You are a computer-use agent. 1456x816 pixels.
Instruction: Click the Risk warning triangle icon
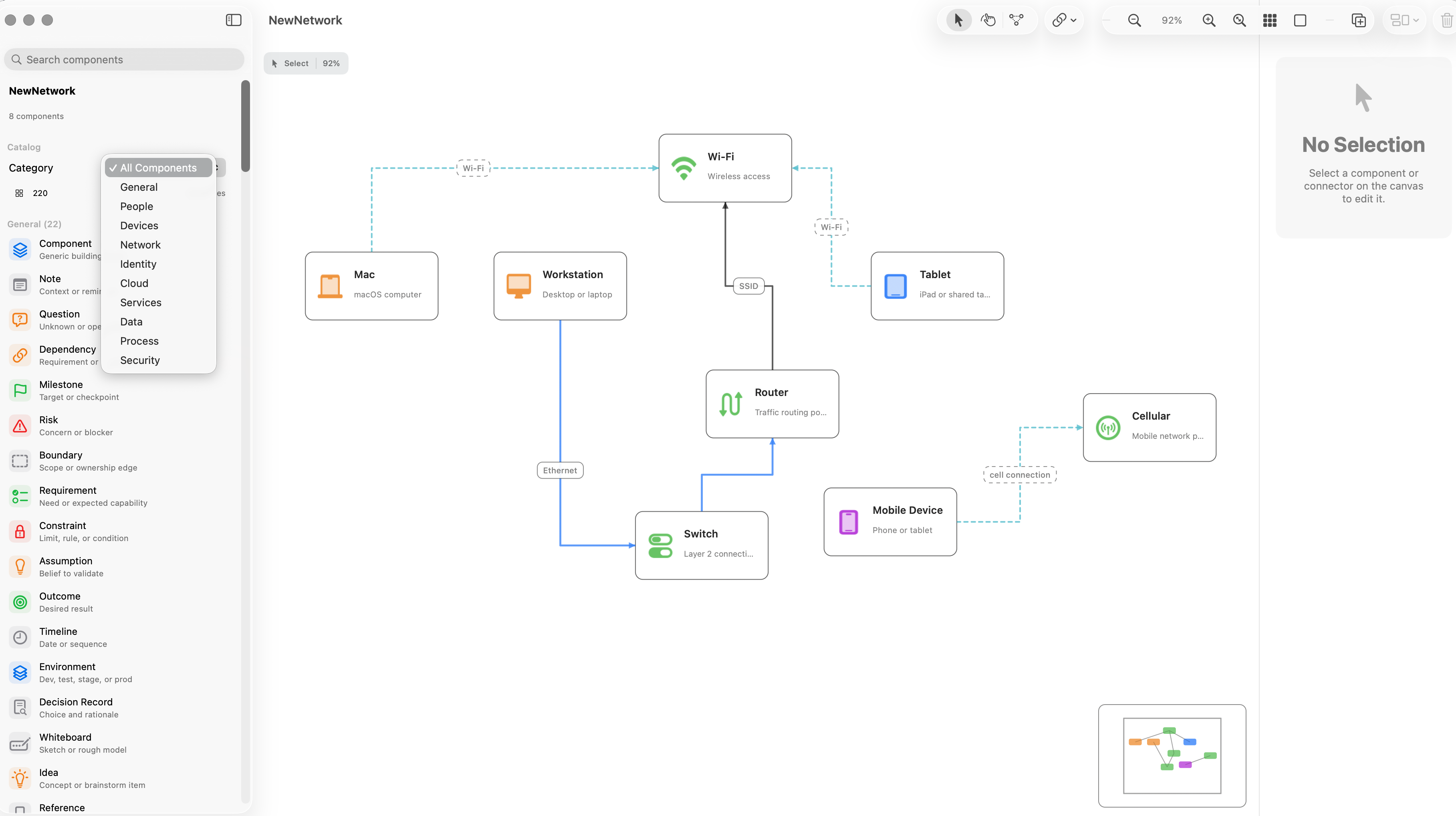20,426
